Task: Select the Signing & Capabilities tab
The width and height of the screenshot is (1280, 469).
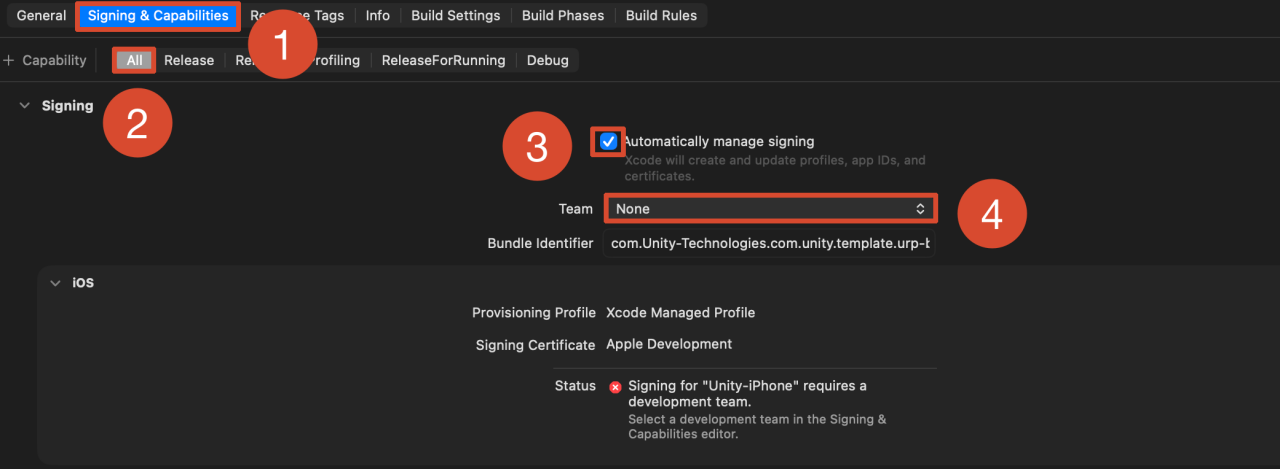Action: [158, 16]
